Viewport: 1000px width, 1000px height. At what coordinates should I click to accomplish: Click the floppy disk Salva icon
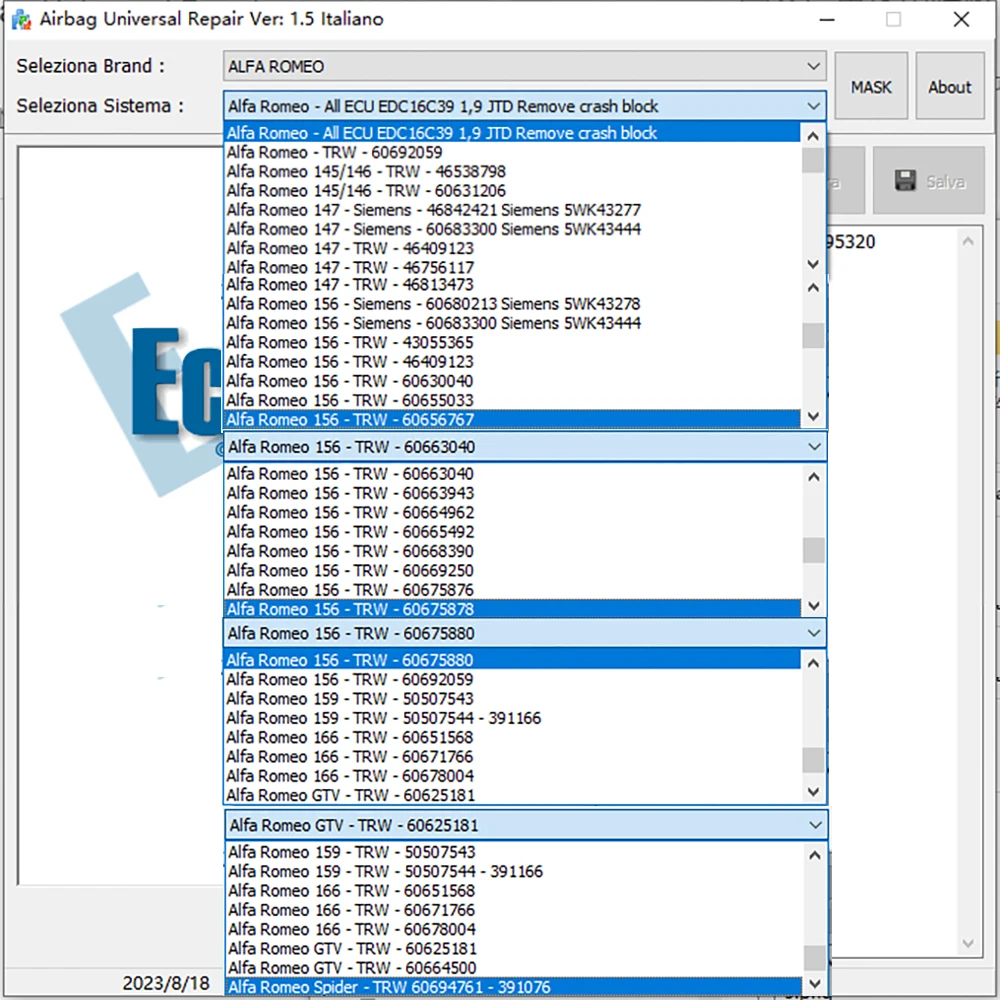click(x=905, y=181)
